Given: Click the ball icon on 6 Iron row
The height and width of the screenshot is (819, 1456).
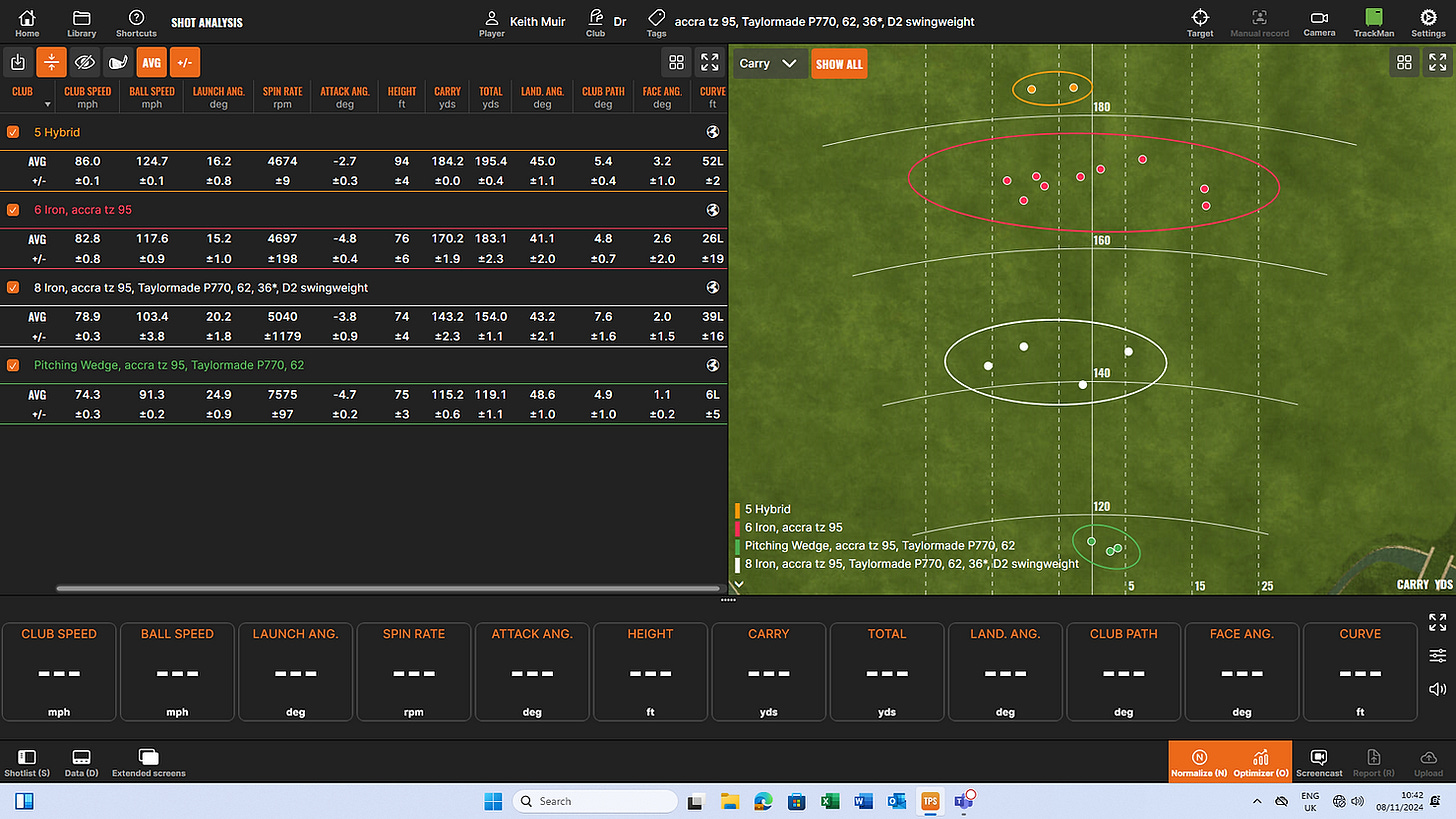Looking at the screenshot, I should pyautogui.click(x=712, y=210).
